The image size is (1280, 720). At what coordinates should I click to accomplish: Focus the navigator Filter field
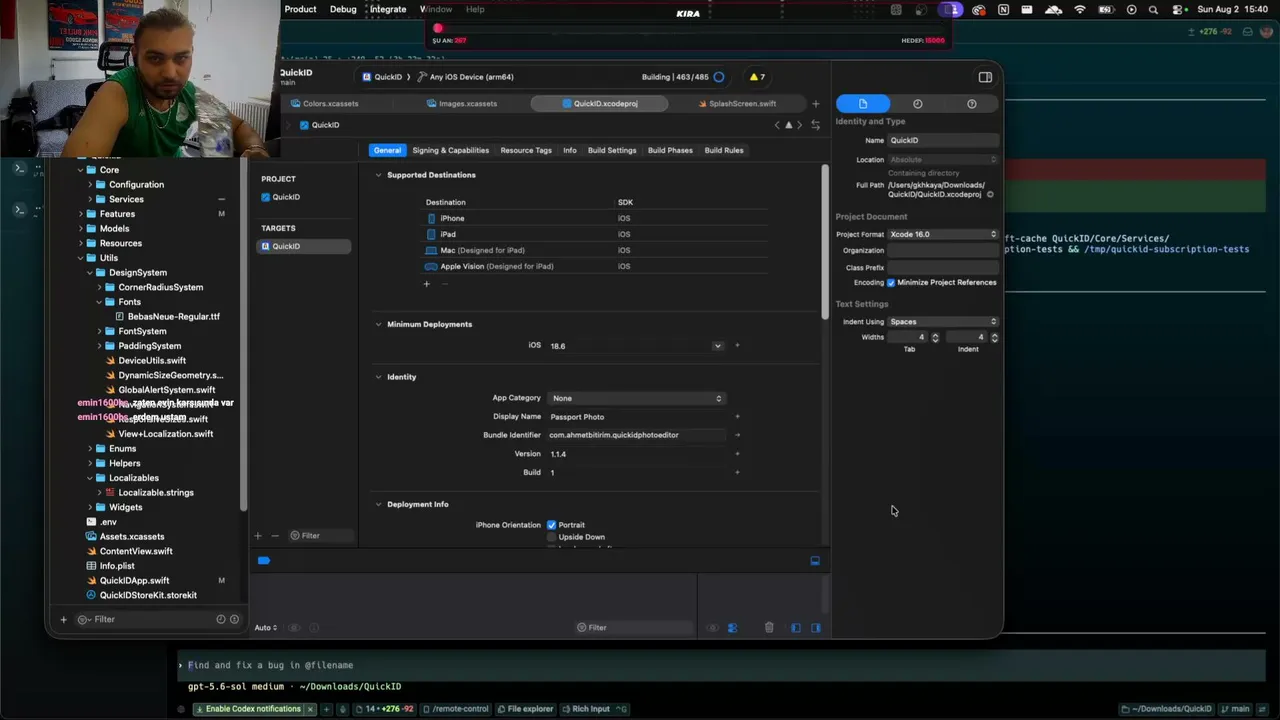[x=140, y=620]
